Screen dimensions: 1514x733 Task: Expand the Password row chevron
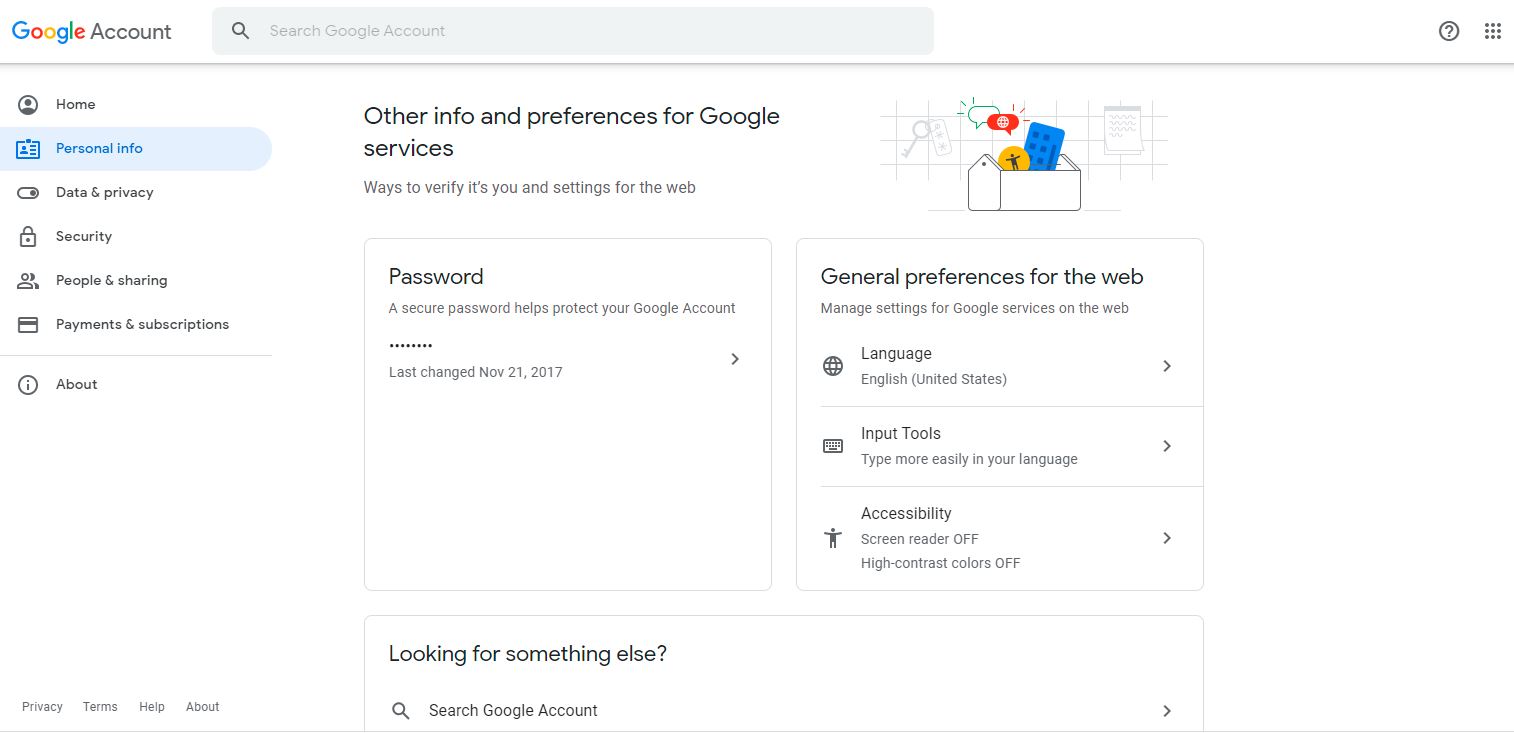(x=735, y=359)
